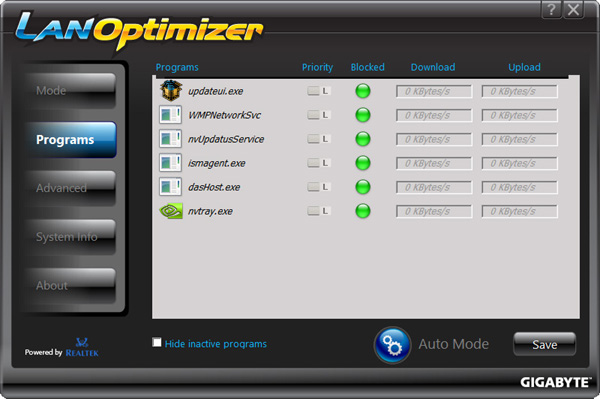The image size is (600, 399).
Task: Change priority selector for dasHost.exe
Action: 319,187
